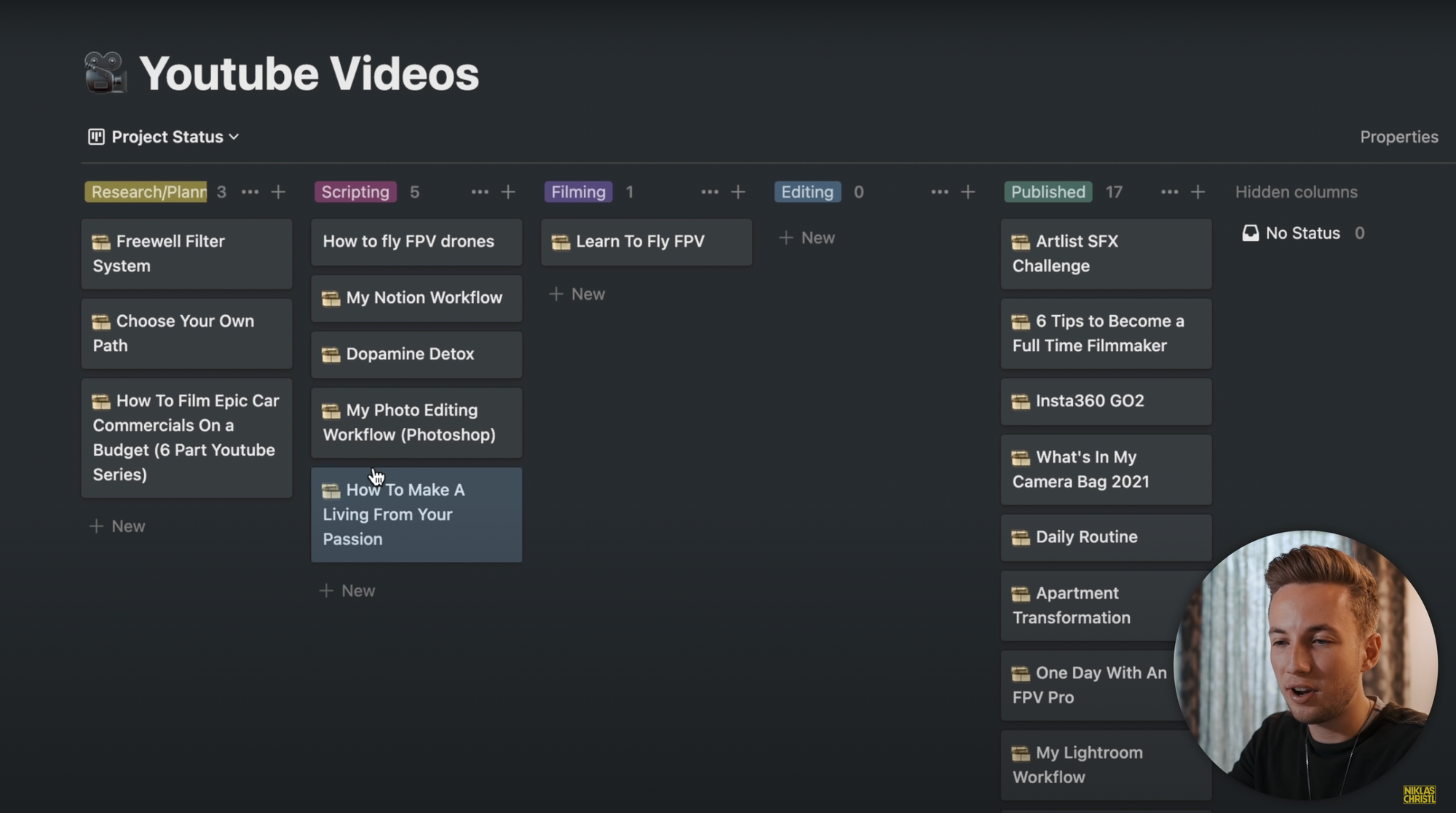Viewport: 1456px width, 813px height.
Task: Open What's In My Camera Bag 2021 card
Action: coord(1107,469)
